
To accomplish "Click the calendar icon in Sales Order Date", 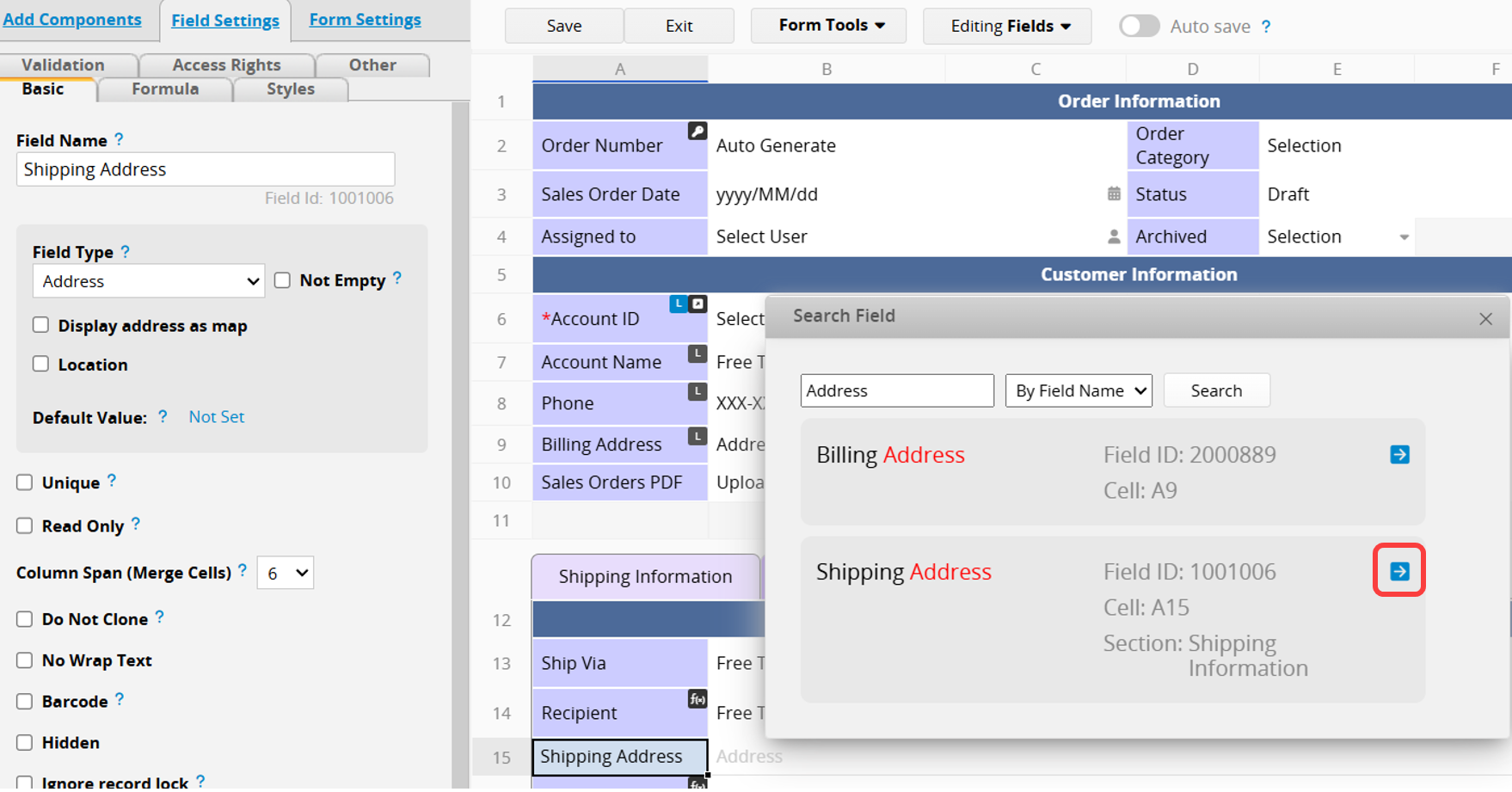I will coord(1113,194).
